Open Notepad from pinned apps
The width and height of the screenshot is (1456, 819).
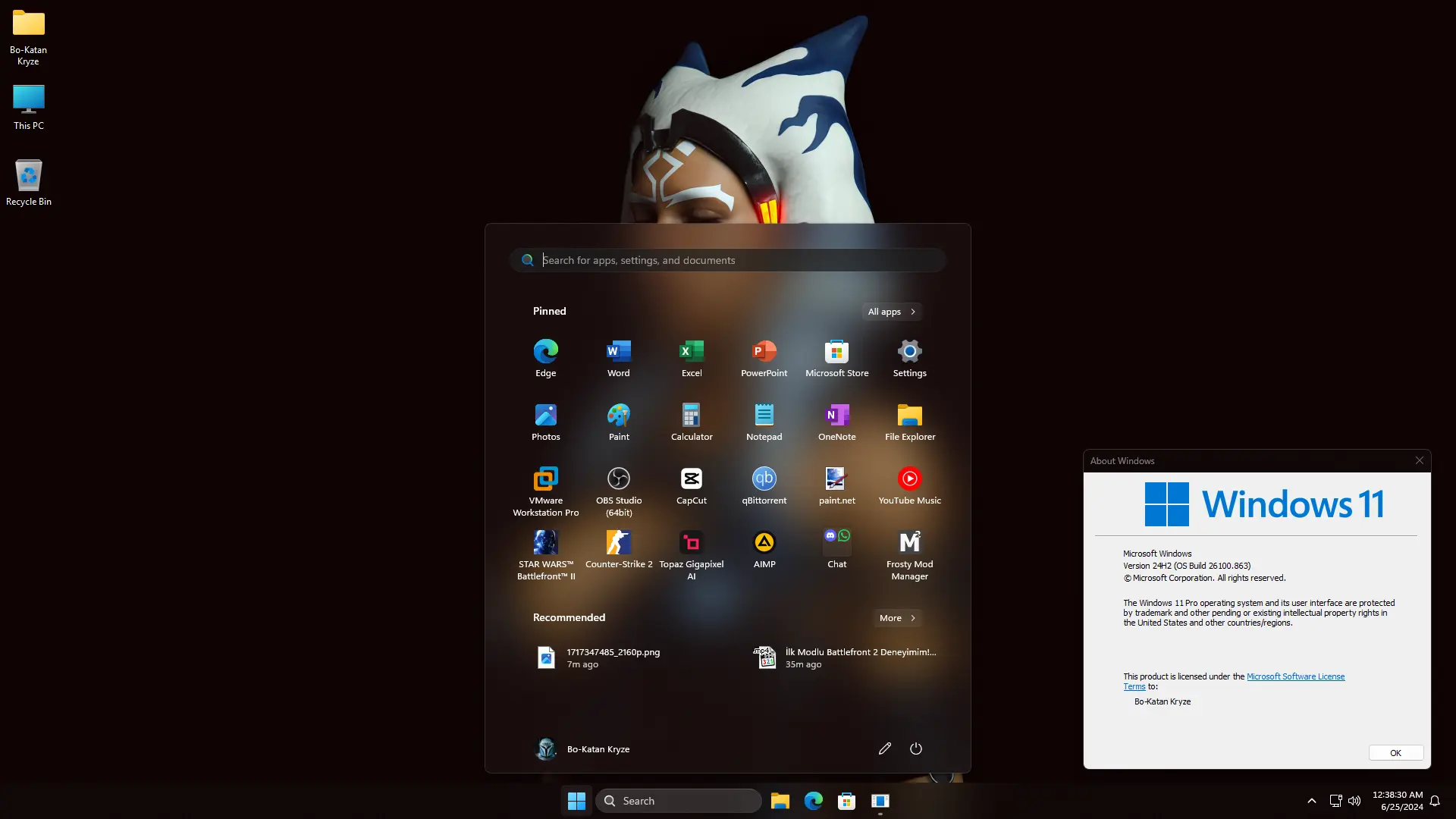click(x=764, y=422)
